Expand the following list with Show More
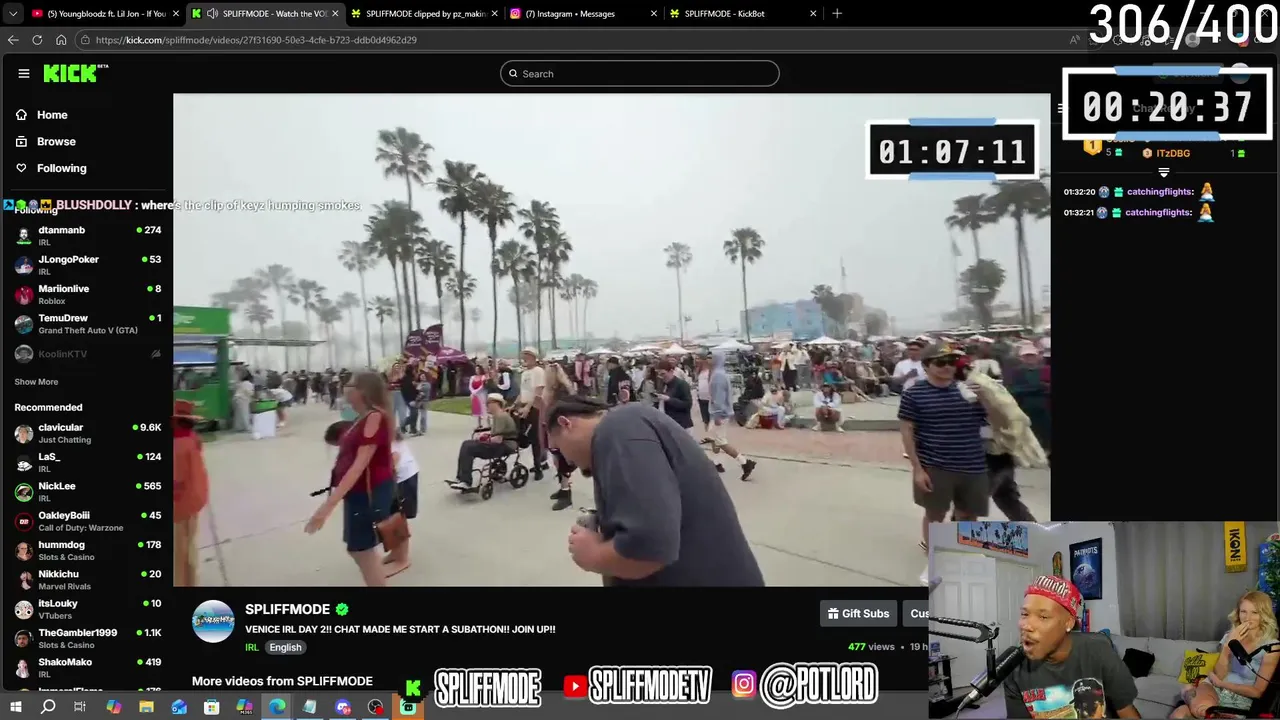This screenshot has width=1280, height=720. point(36,382)
